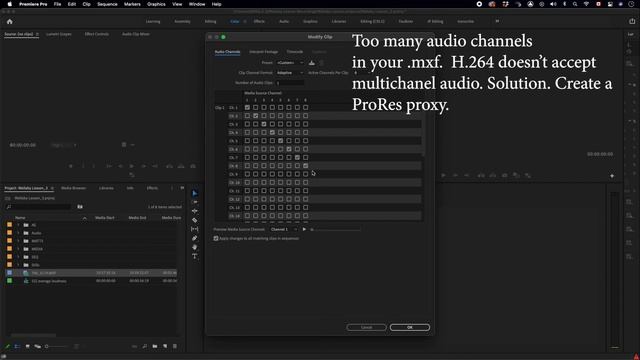Expand the SEQ bin
640x360 pixels.
coord(18,257)
